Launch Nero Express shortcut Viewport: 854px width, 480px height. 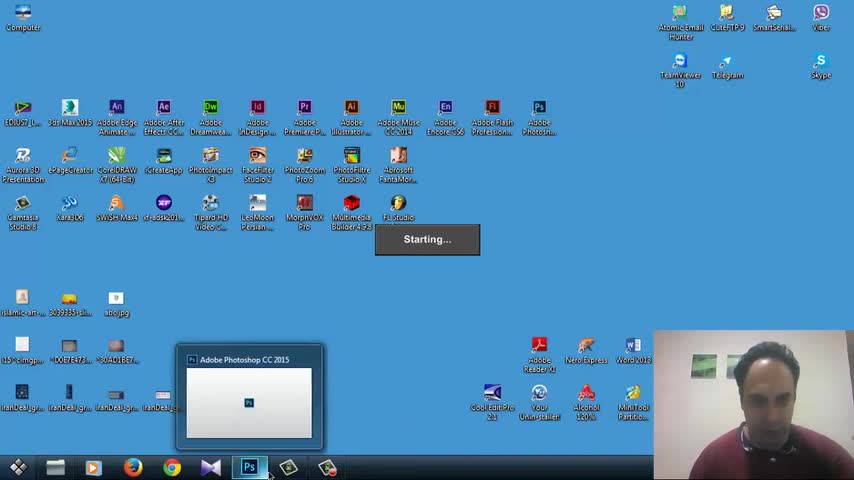pyautogui.click(x=586, y=350)
